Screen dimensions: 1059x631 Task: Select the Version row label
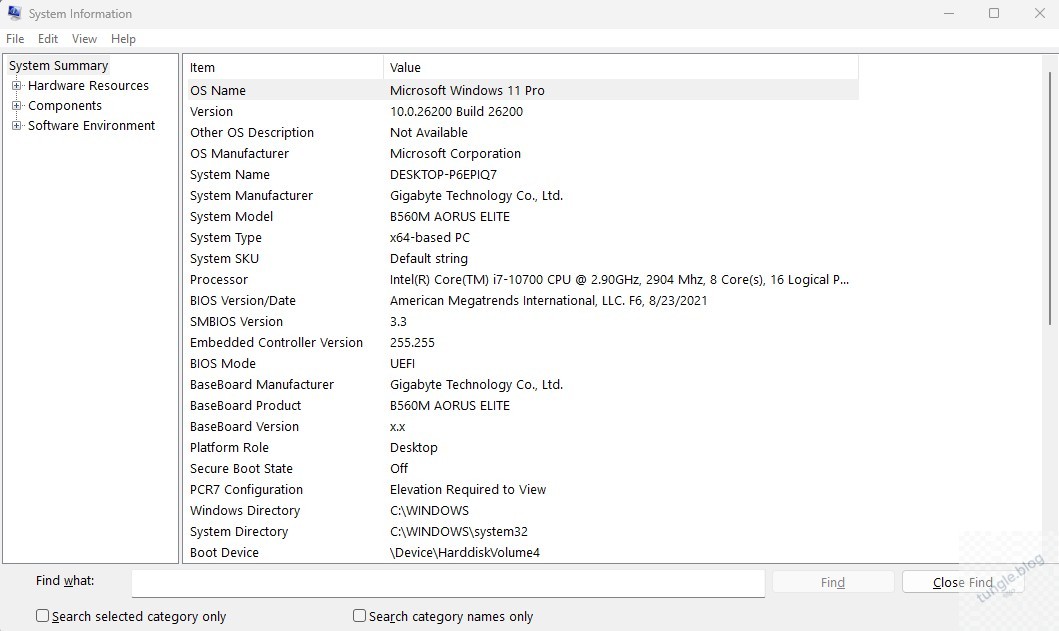pos(211,111)
